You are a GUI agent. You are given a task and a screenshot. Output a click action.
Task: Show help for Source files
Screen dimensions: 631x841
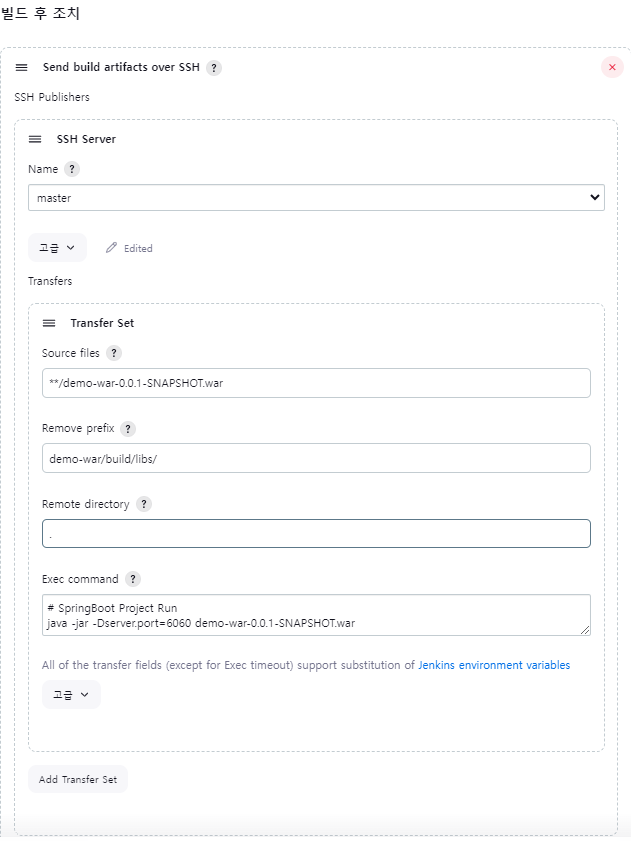click(114, 353)
